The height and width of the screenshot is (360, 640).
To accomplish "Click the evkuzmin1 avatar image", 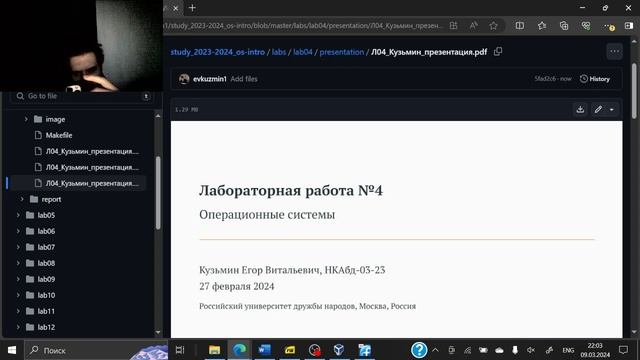I will click(x=184, y=79).
